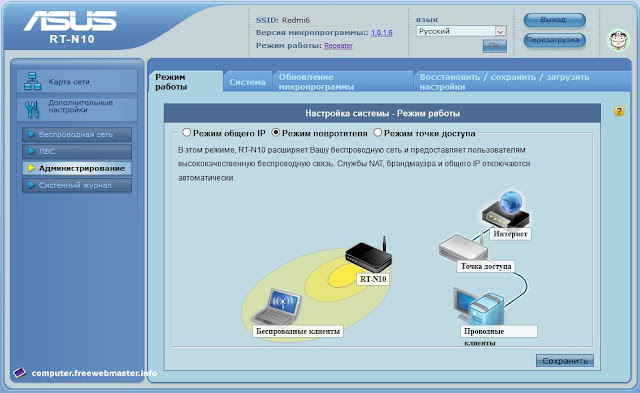
Task: Click the Интернет diagram label
Action: click(510, 234)
